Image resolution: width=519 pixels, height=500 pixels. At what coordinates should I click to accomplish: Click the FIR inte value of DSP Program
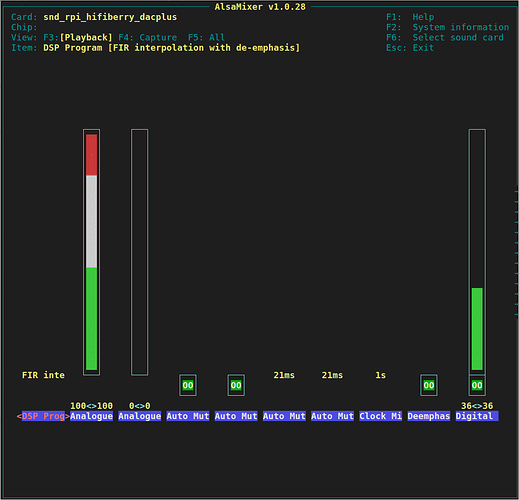43,375
